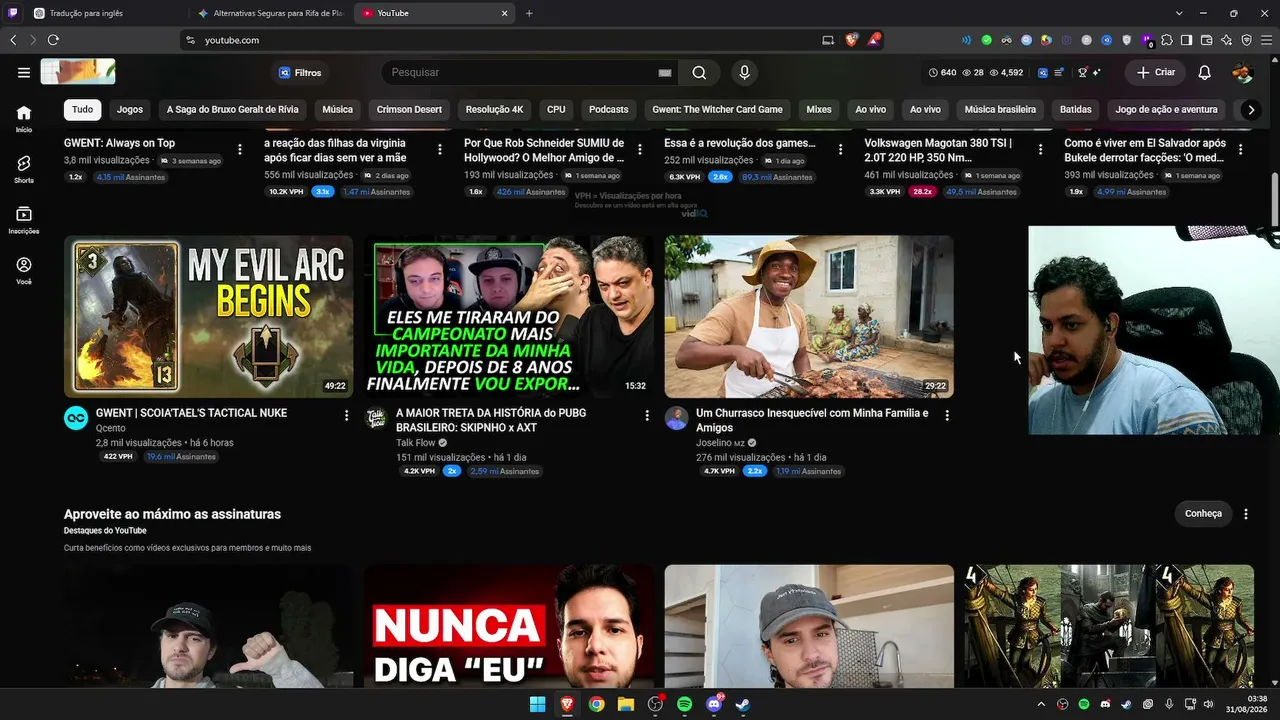Open the browser tab search dropdown
Viewport: 1280px width, 720px height.
click(x=1179, y=13)
